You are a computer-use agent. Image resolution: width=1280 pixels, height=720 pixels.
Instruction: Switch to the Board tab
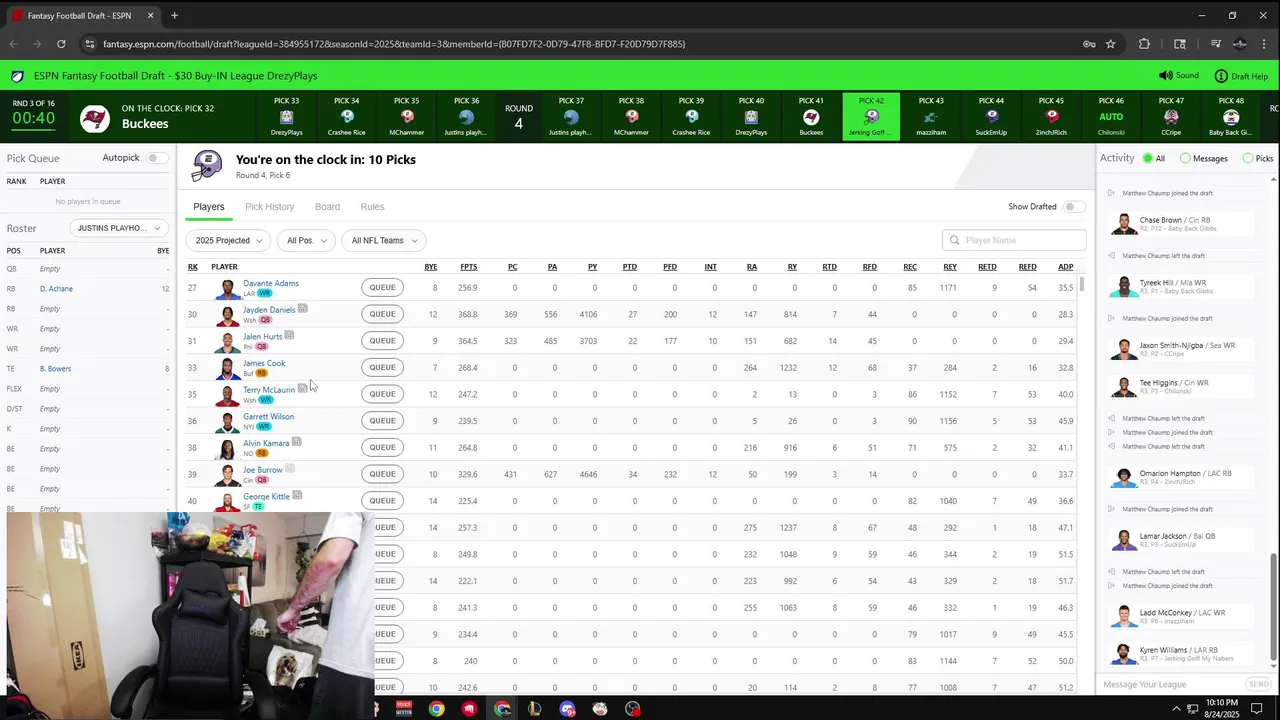tap(327, 207)
